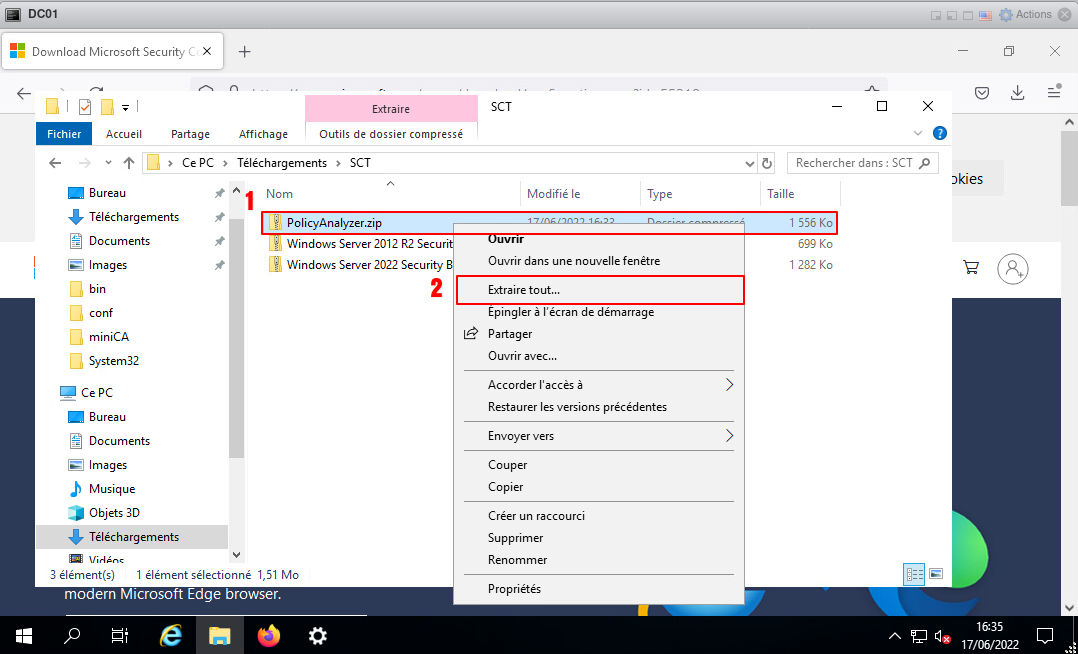The width and height of the screenshot is (1078, 654).
Task: Sort files by the 'Taille' column header
Action: [781, 194]
